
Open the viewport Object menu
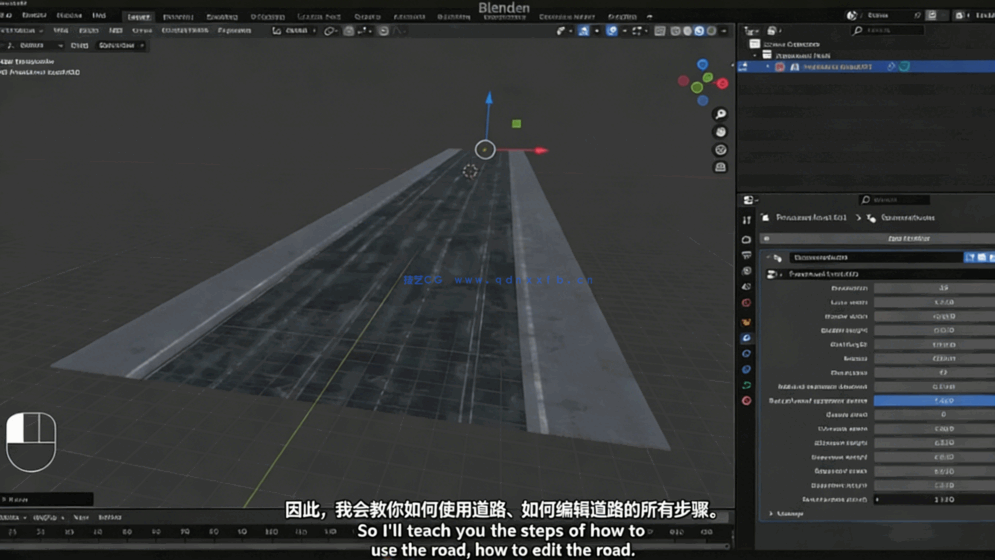[x=142, y=30]
